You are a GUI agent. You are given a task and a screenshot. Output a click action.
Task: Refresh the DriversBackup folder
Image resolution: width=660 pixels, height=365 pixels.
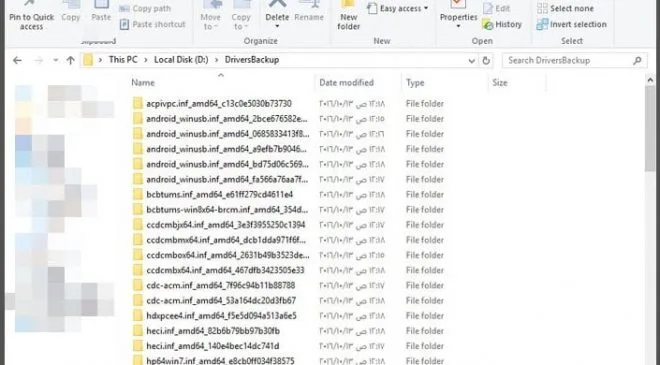(486, 61)
